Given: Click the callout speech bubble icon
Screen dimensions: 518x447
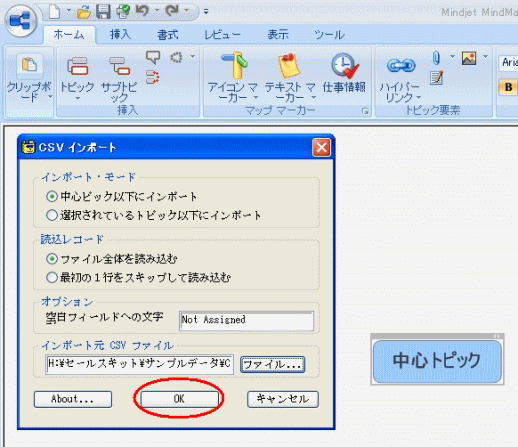Looking at the screenshot, I should tap(153, 57).
